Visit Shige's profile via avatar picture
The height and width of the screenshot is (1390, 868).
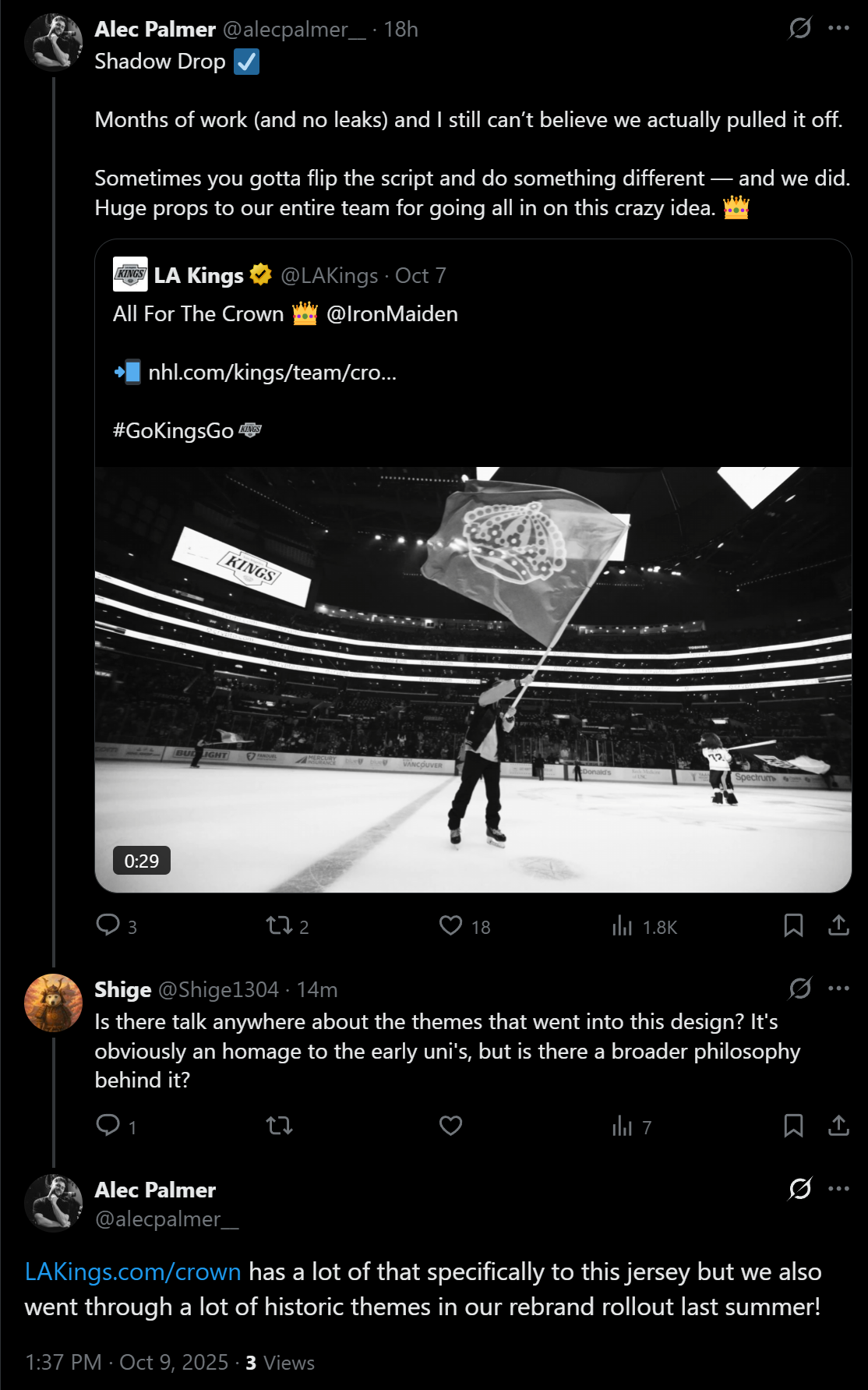[x=53, y=1003]
